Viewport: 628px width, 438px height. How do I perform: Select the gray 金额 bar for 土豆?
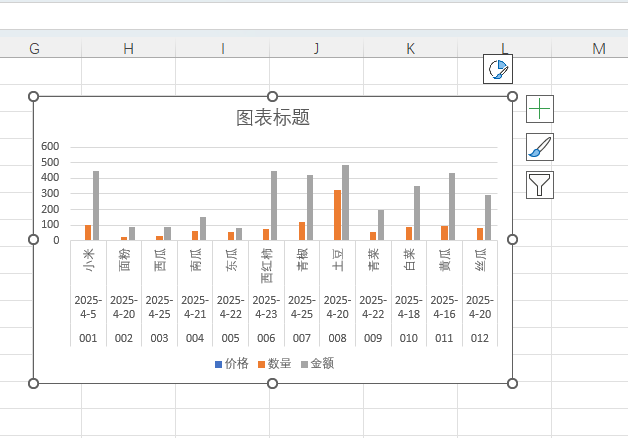pyautogui.click(x=346, y=203)
